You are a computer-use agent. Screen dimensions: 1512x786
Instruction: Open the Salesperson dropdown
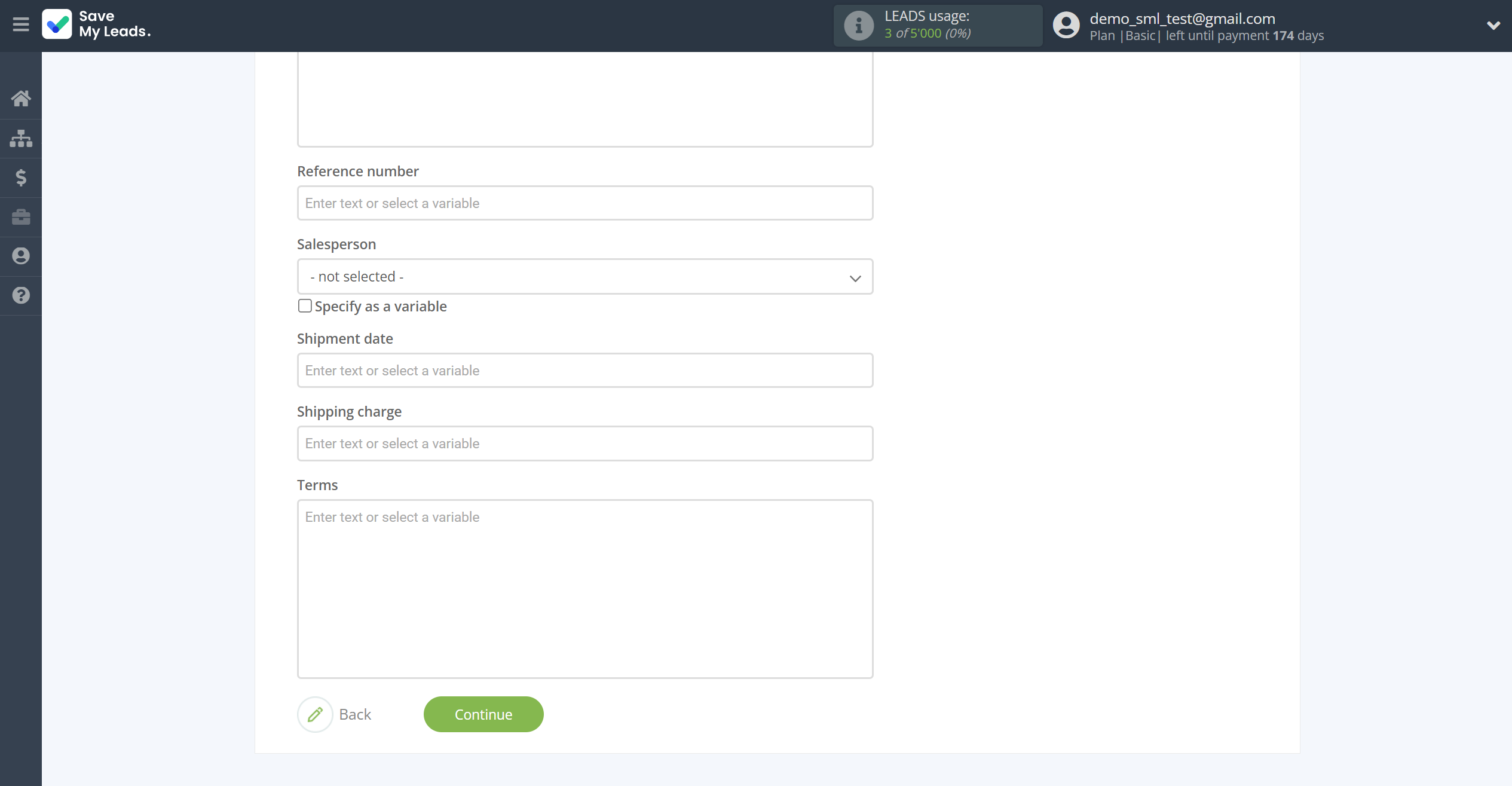[x=585, y=277]
